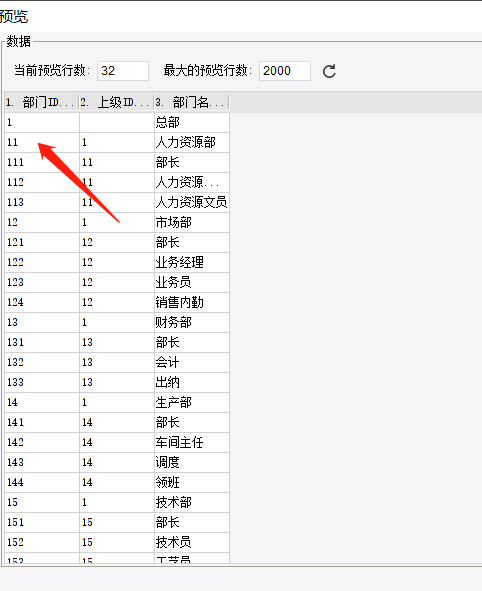This screenshot has width=482, height=591.
Task: Click the refresh preview icon
Action: tap(329, 71)
